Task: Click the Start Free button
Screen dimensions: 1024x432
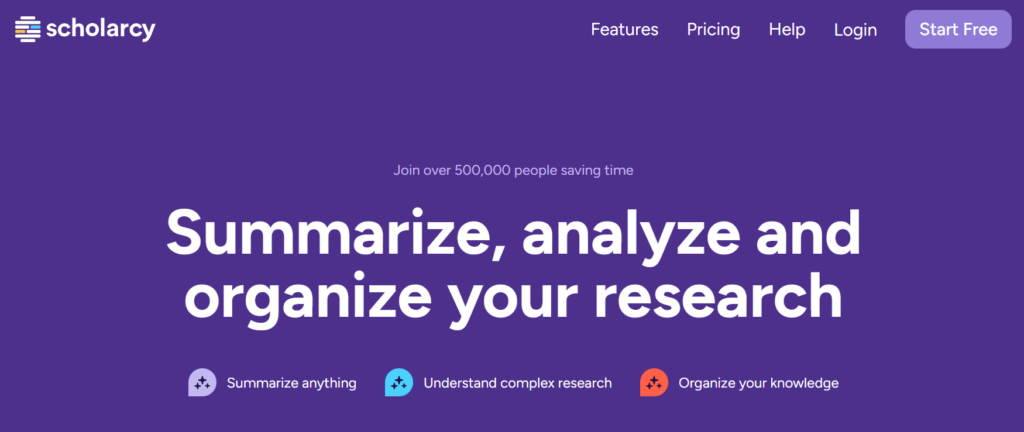Action: 958,29
